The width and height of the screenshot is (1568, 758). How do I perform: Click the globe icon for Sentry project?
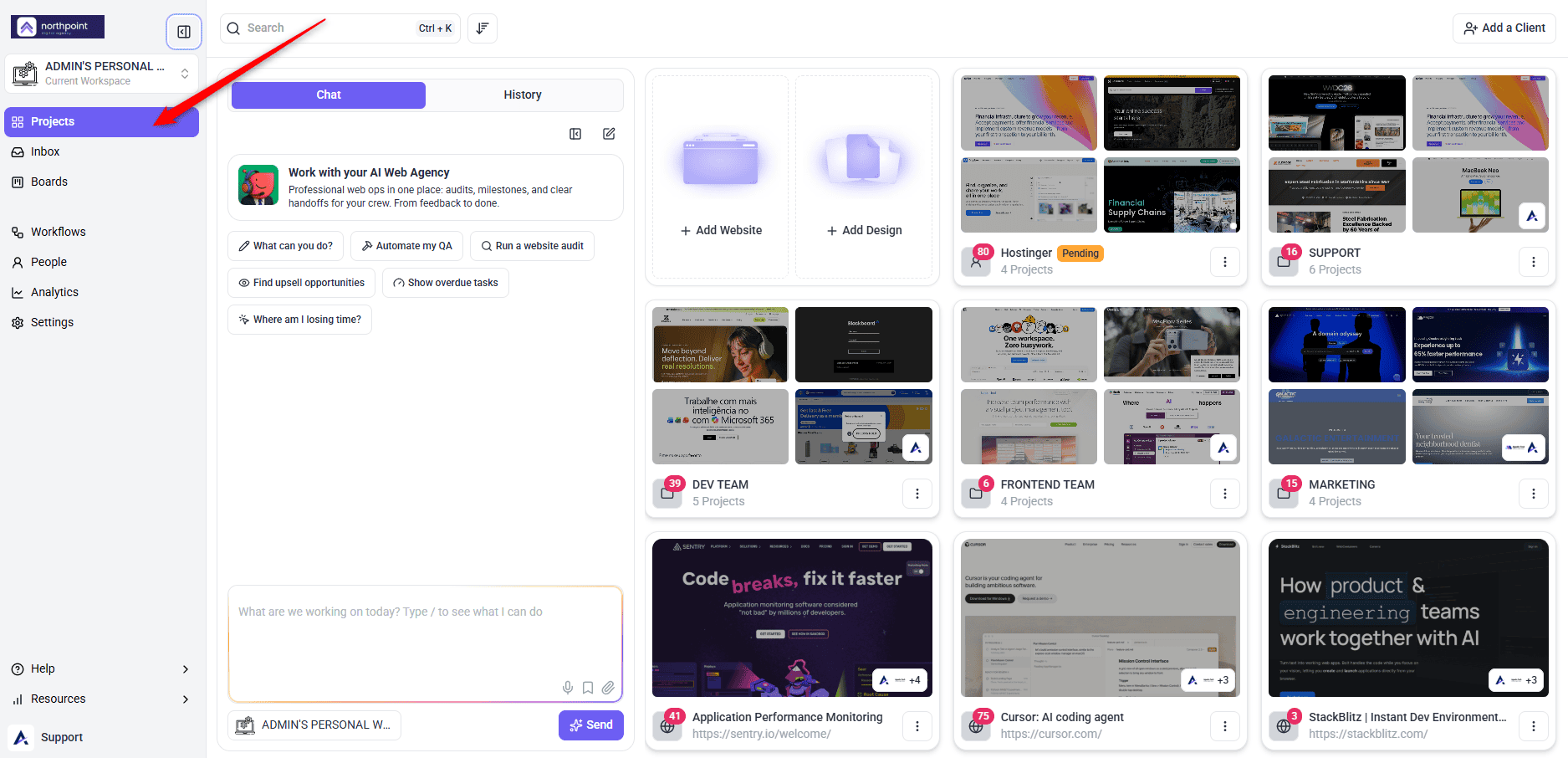[x=667, y=726]
